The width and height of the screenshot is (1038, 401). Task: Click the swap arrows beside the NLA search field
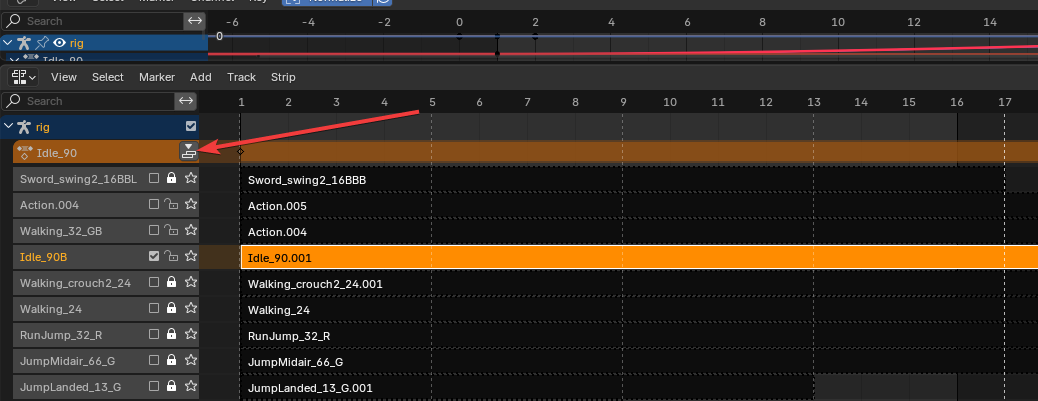[x=186, y=101]
